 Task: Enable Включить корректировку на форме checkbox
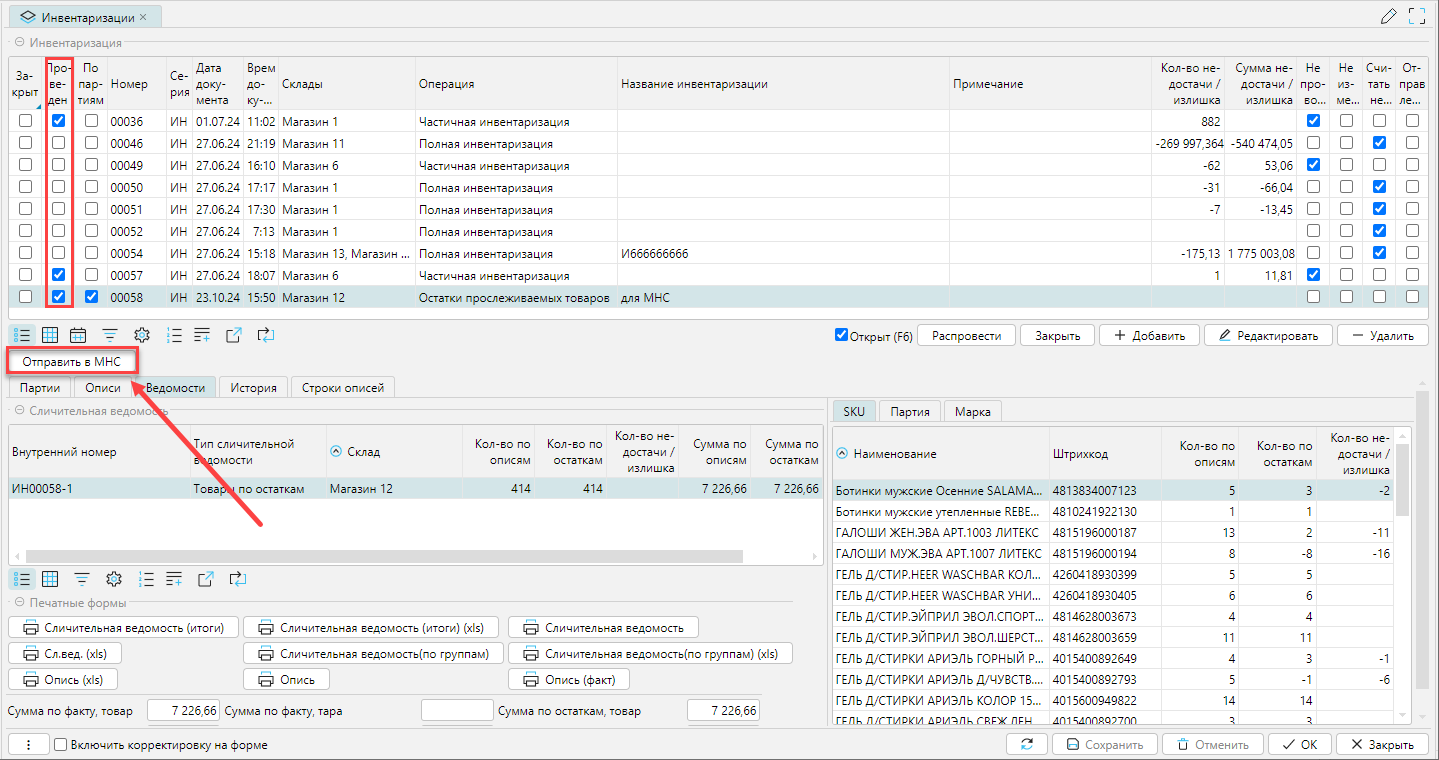pos(61,745)
